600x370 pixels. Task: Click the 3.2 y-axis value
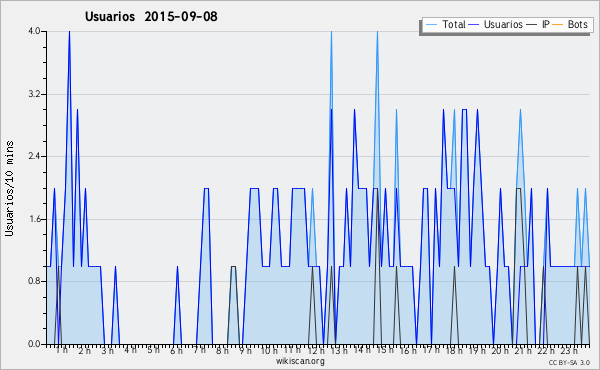[34, 94]
